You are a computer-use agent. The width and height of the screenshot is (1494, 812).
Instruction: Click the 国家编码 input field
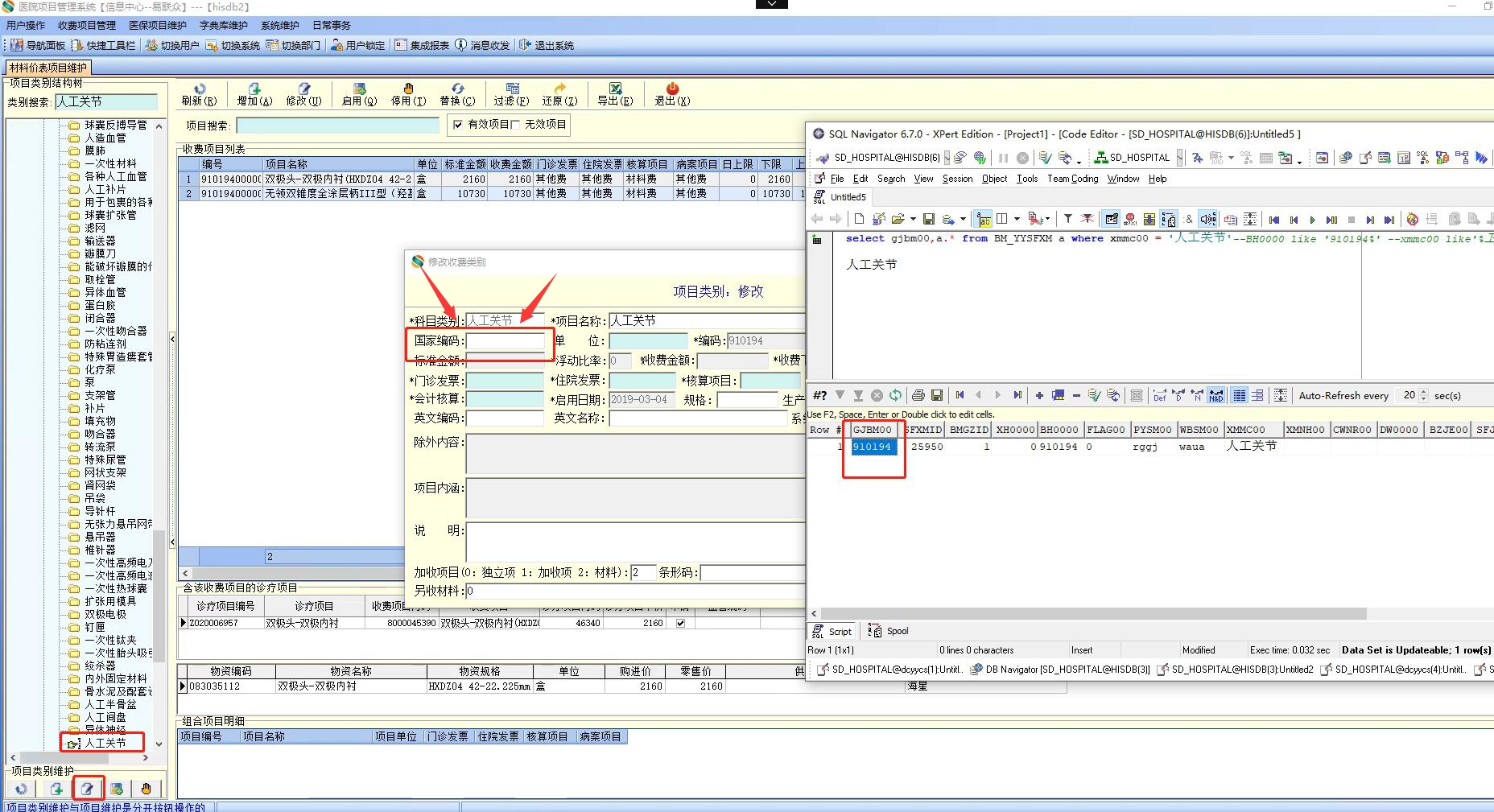(506, 340)
